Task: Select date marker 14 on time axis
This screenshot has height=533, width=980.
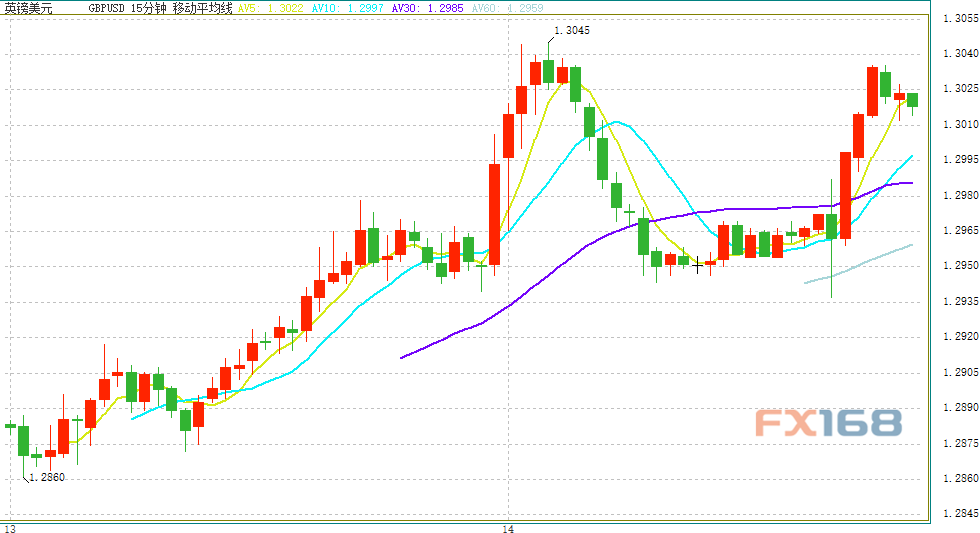Action: [x=508, y=526]
